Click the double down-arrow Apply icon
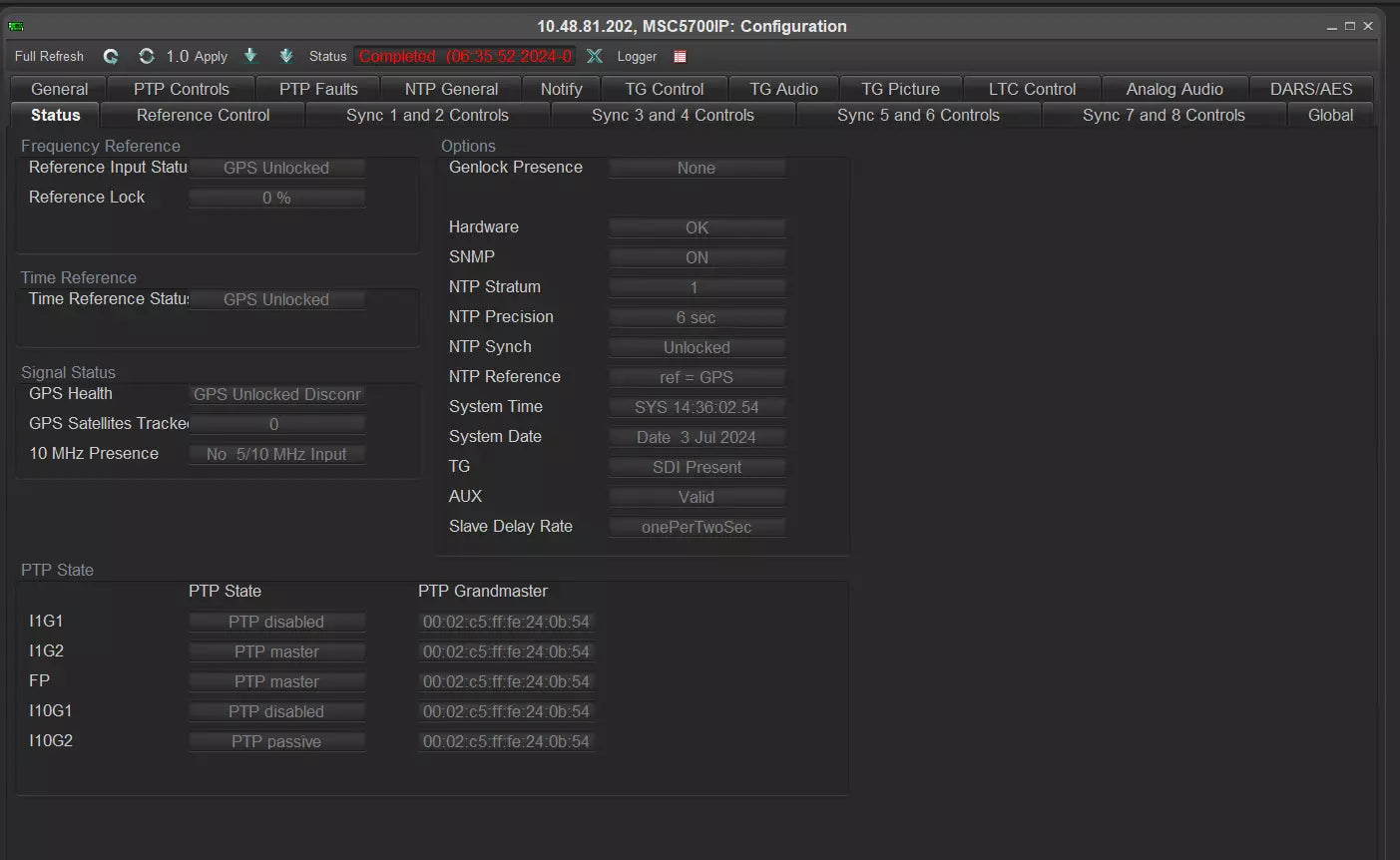 286,57
